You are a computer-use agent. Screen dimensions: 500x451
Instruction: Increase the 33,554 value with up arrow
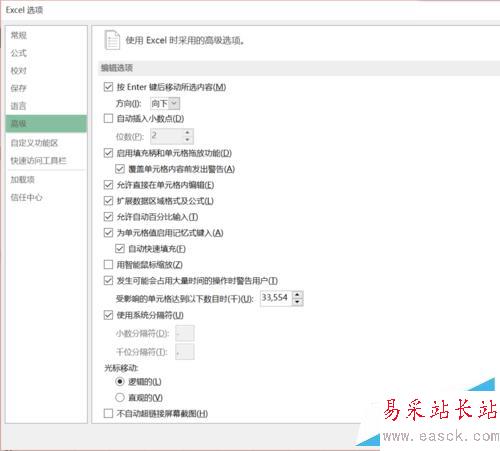pyautogui.click(x=297, y=294)
